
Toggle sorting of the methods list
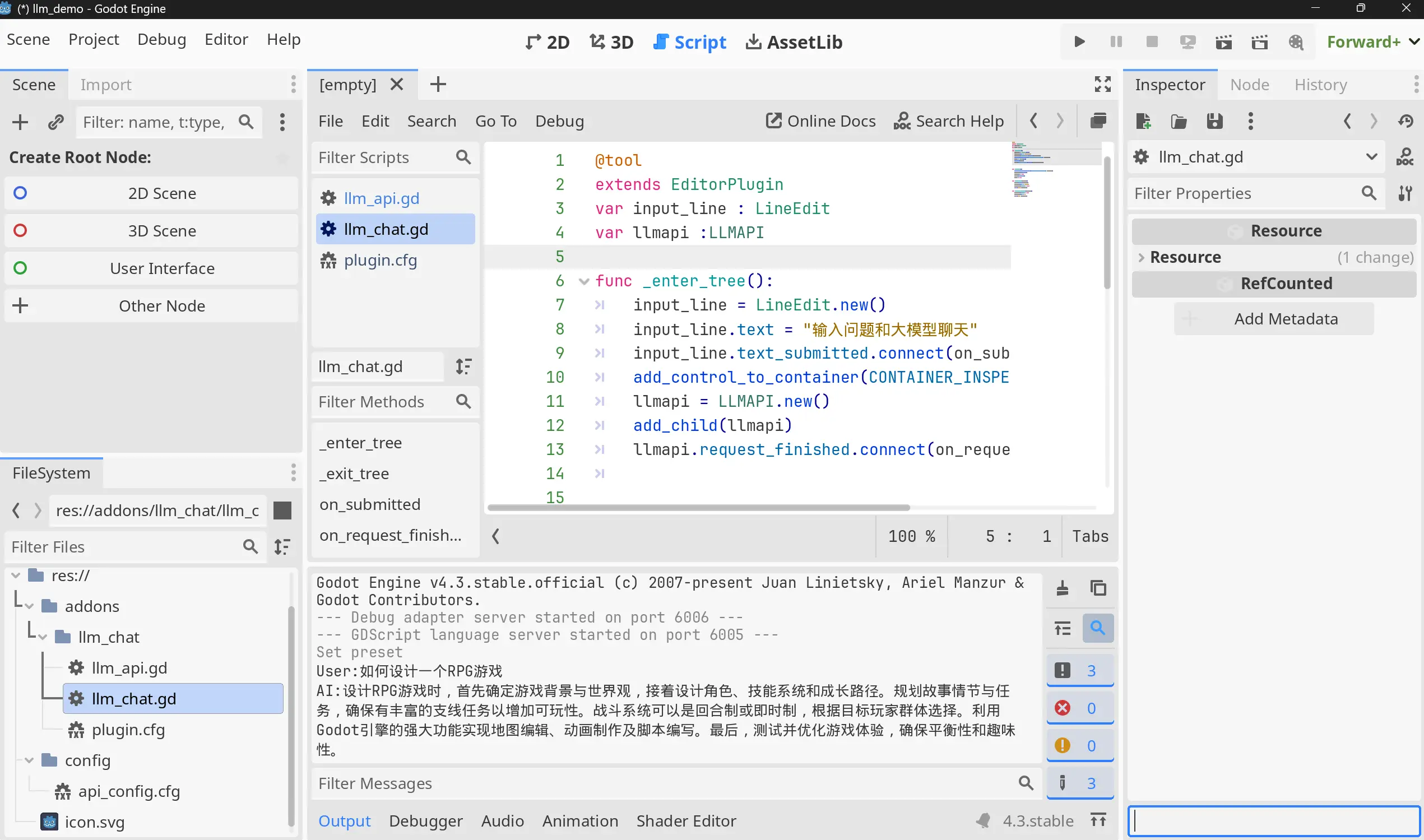[x=463, y=366]
